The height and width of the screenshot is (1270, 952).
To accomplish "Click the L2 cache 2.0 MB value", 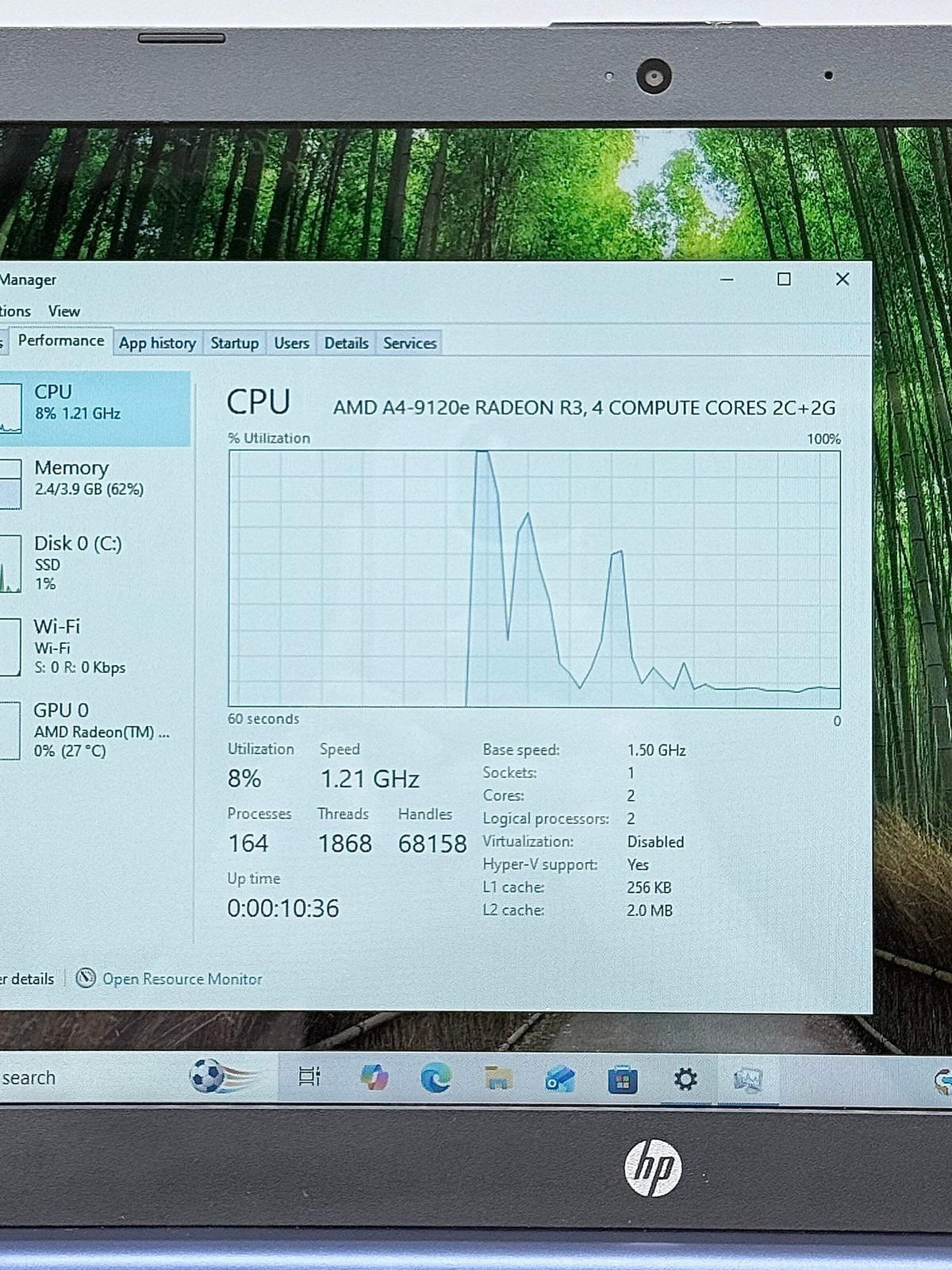I will (x=649, y=910).
